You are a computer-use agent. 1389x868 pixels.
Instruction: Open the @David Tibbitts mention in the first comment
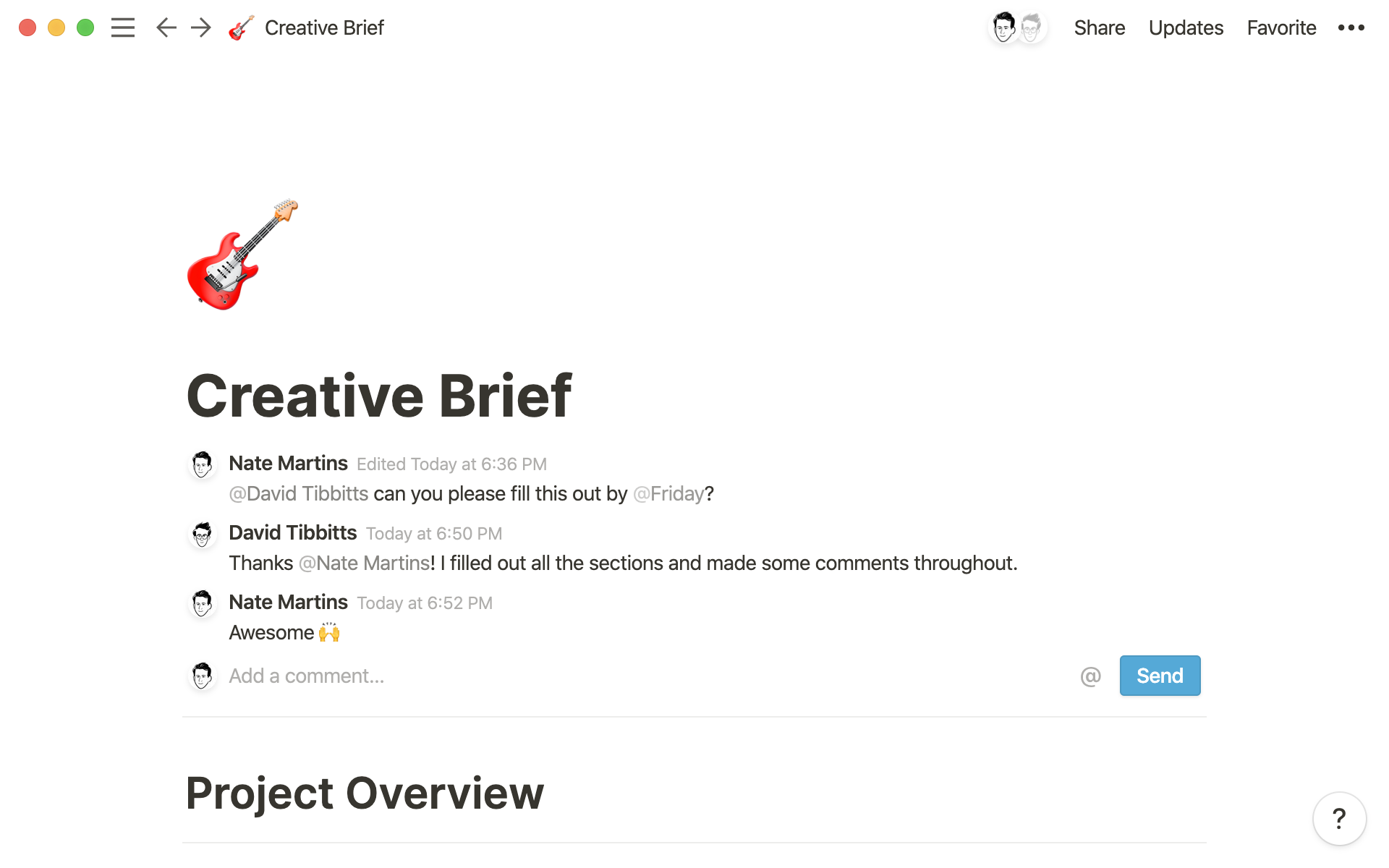pyautogui.click(x=299, y=493)
